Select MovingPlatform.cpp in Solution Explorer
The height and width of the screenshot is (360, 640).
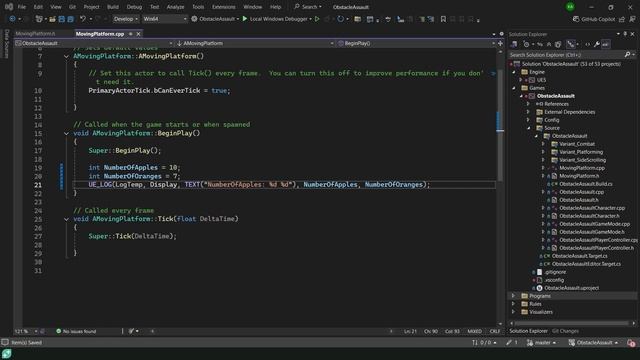(x=582, y=168)
